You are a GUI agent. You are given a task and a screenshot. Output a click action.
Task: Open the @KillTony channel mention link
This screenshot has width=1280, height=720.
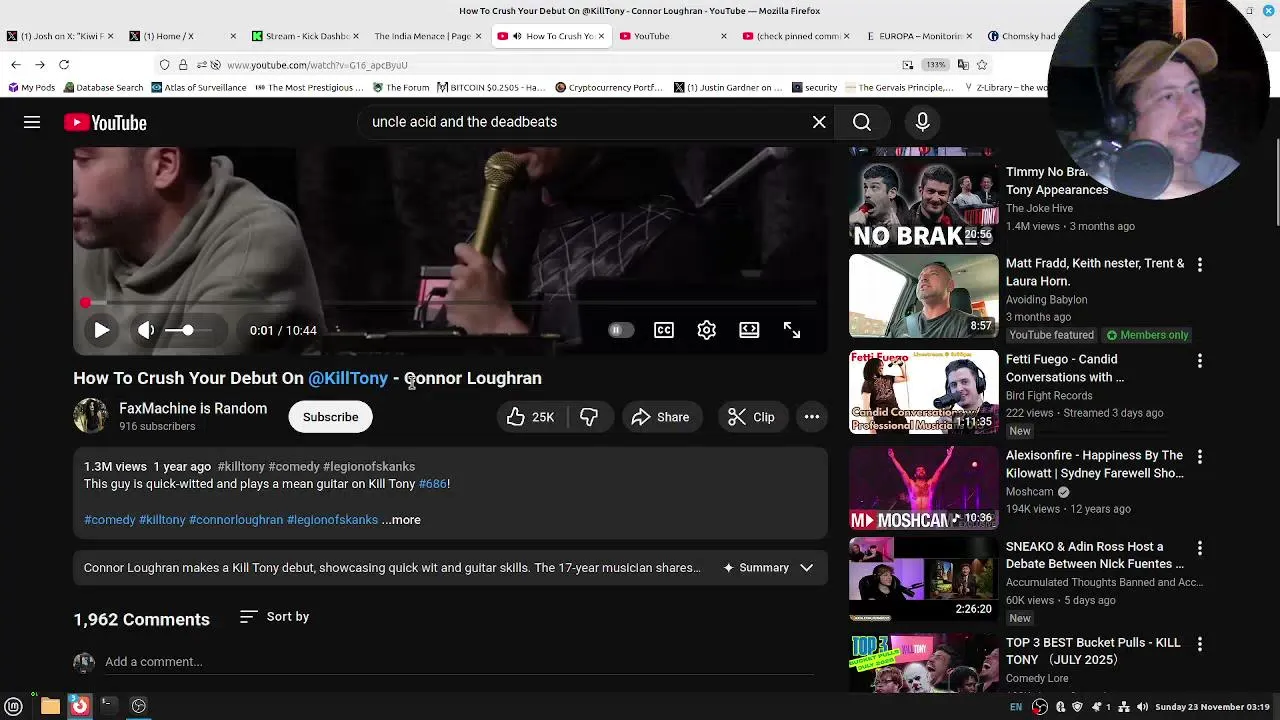pos(348,378)
